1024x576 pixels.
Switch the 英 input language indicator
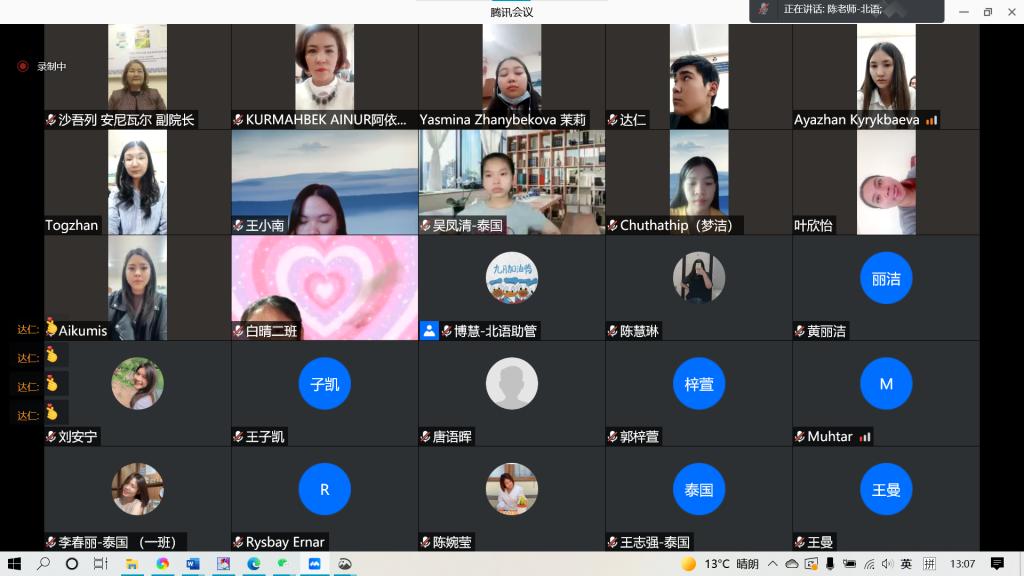pos(905,564)
